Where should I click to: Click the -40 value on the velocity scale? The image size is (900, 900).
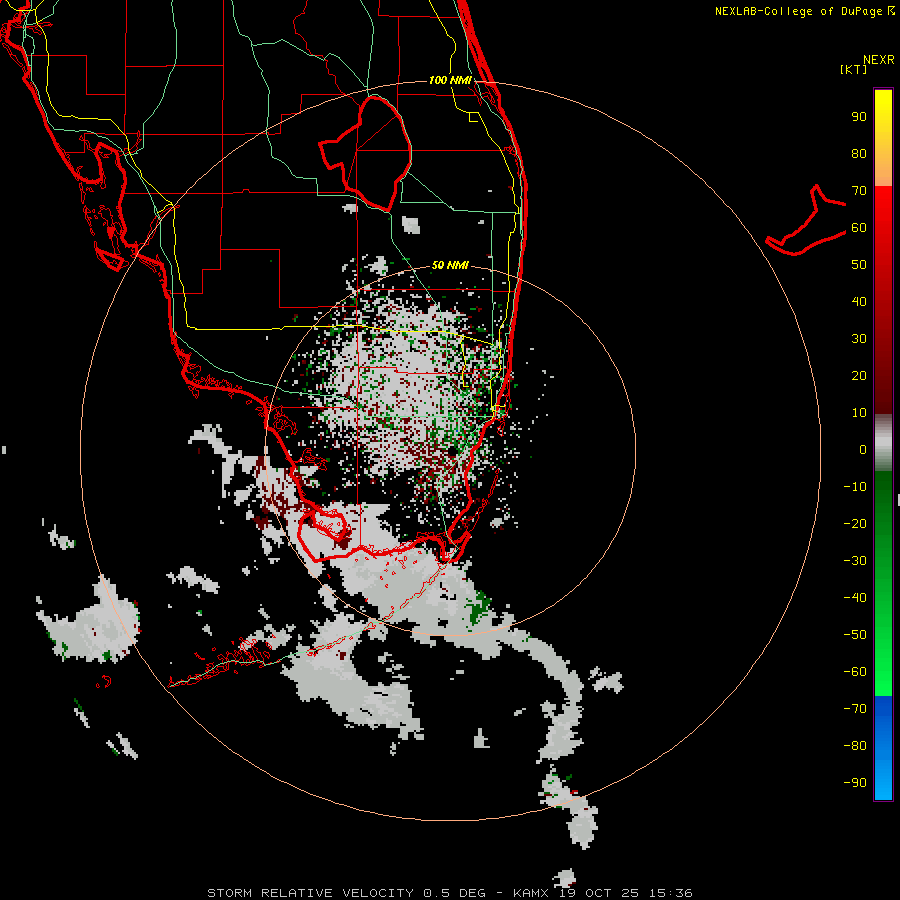tap(855, 598)
